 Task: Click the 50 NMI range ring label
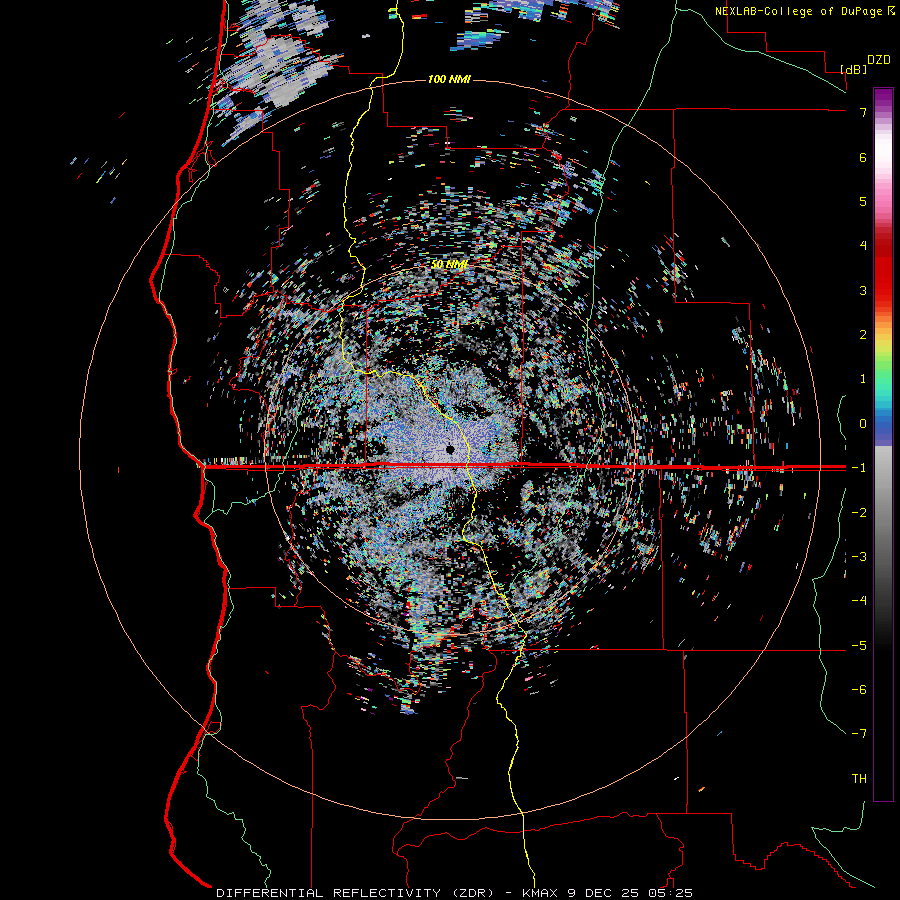point(449,265)
